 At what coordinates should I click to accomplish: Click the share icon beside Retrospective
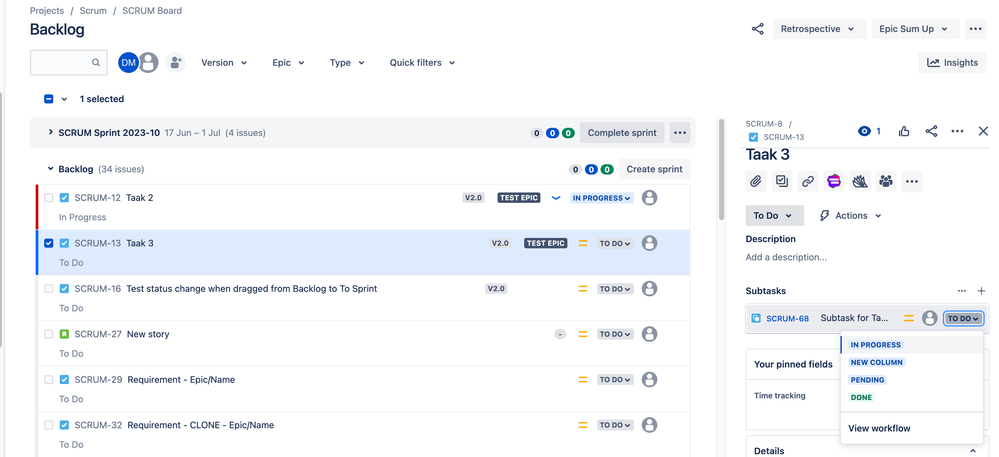pos(758,29)
